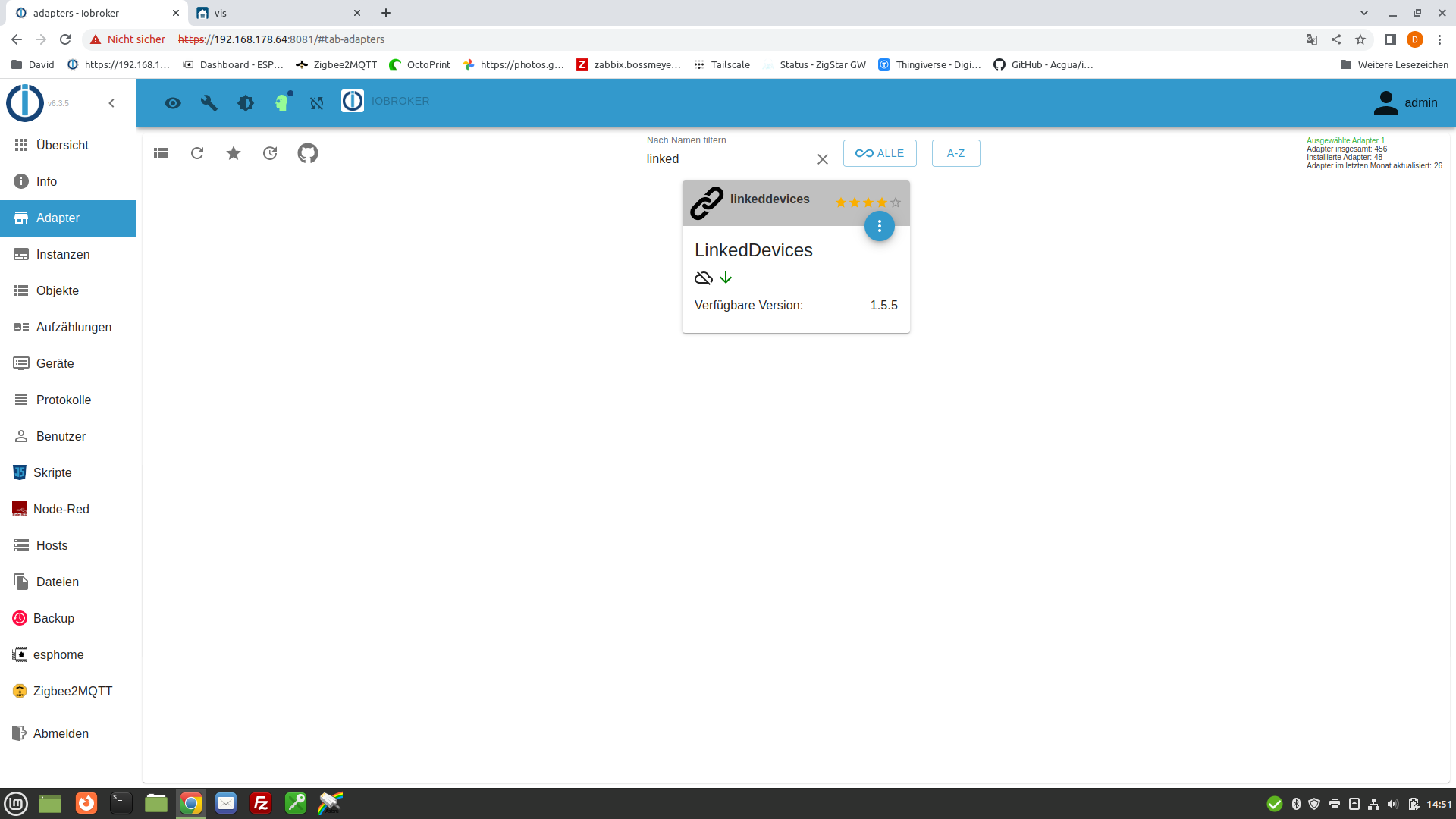Open Objekte in the sidebar
The width and height of the screenshot is (1456, 819).
[x=68, y=290]
